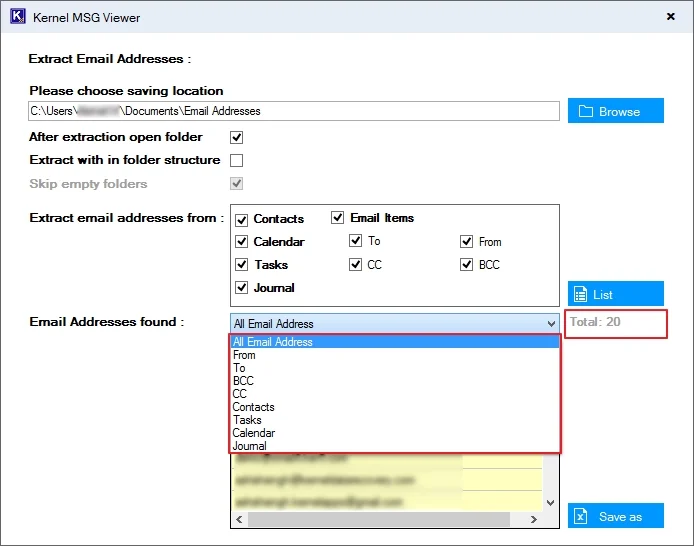The width and height of the screenshot is (694, 546).
Task: Click the horizontal scrollbar right arrow
Action: [x=534, y=519]
